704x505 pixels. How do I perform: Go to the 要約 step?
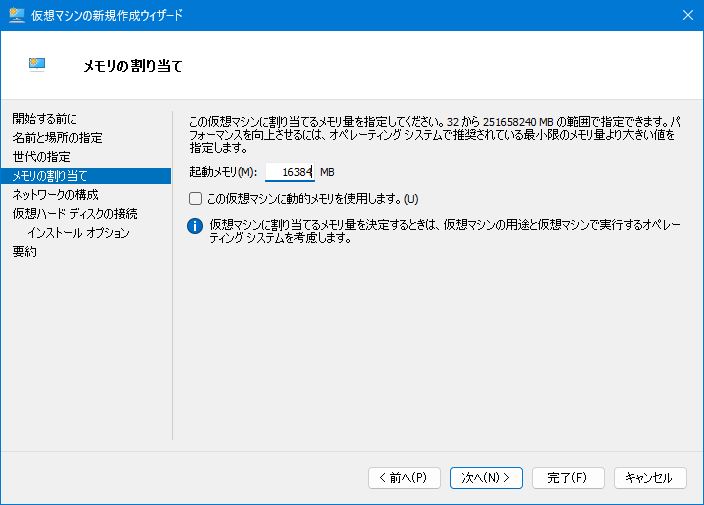25,251
